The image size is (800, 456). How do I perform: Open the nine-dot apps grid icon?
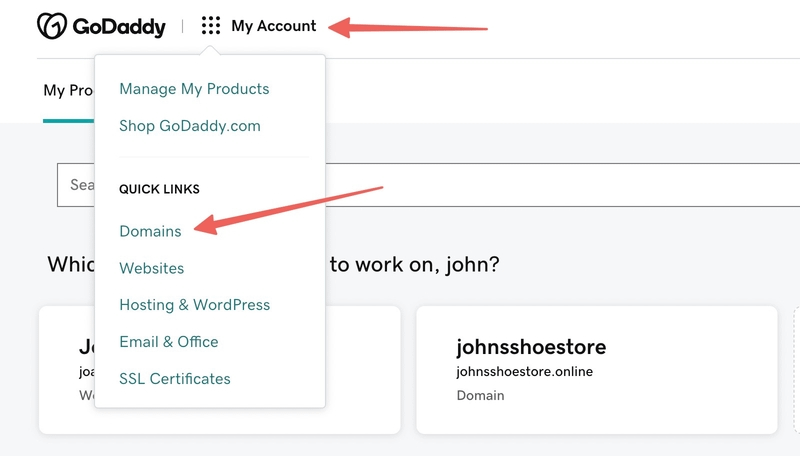tap(211, 26)
